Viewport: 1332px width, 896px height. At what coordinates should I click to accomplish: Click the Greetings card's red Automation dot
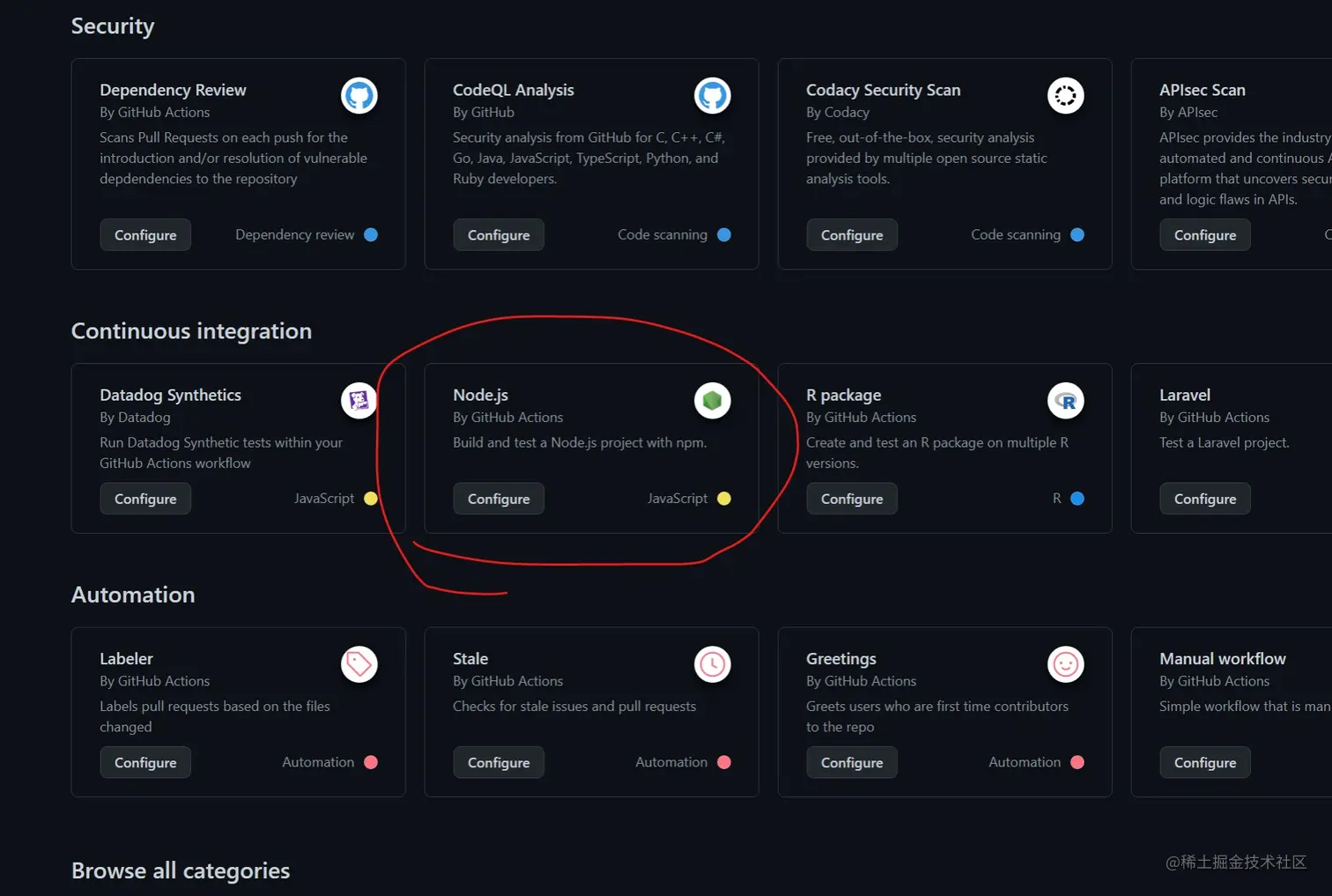[x=1077, y=762]
